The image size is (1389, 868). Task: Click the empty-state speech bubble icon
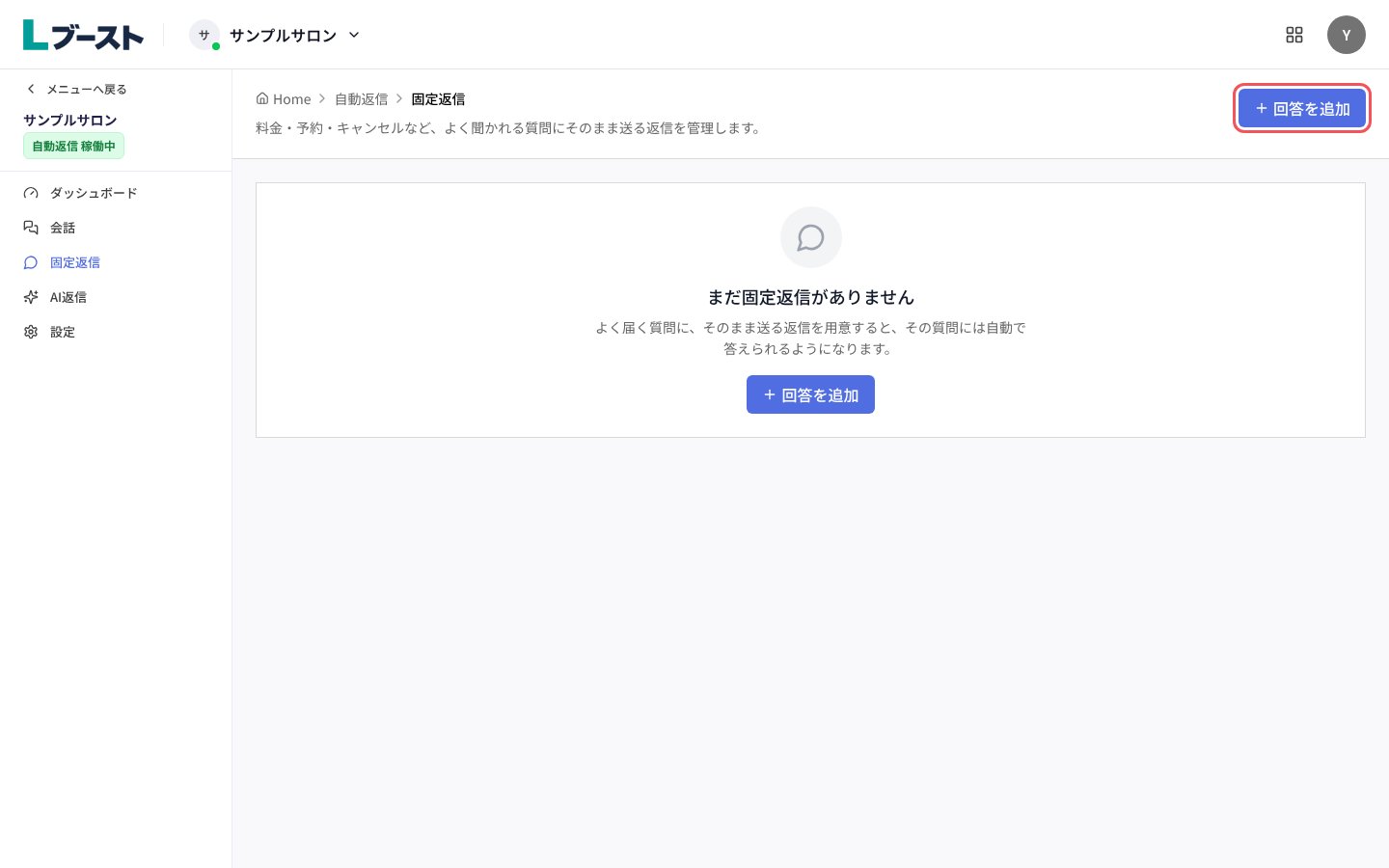coord(810,237)
